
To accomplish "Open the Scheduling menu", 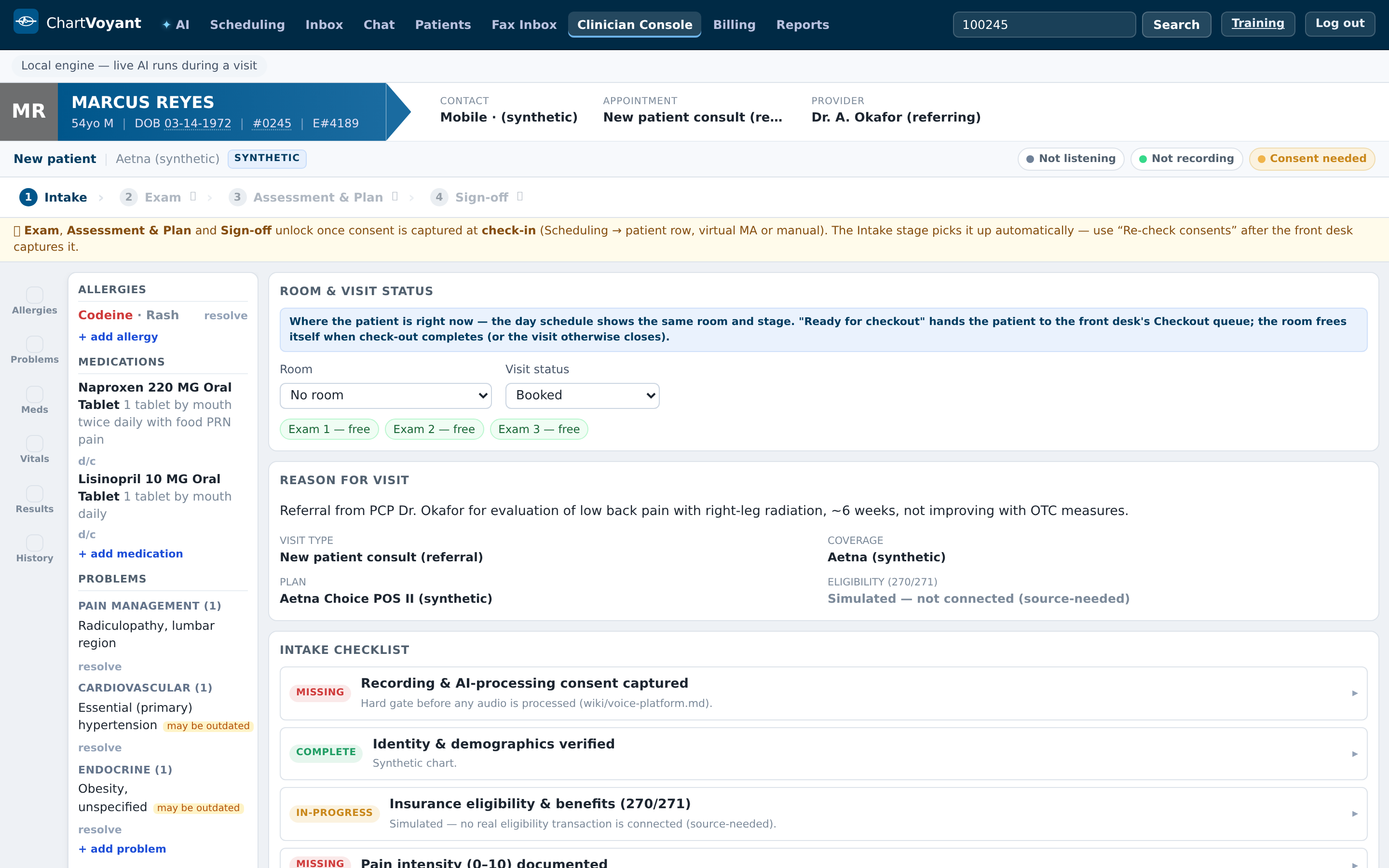I will pos(247,25).
